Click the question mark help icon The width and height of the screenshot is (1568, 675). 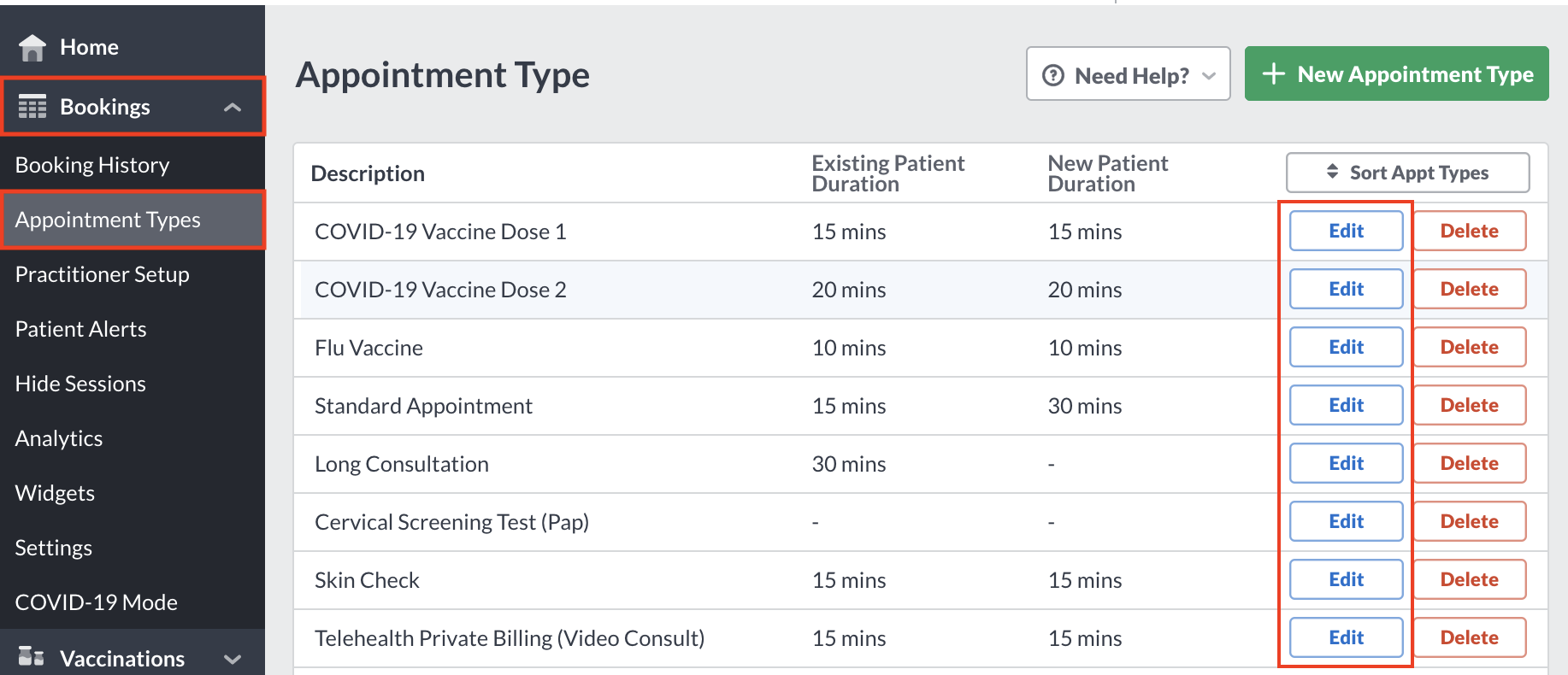pyautogui.click(x=1053, y=75)
